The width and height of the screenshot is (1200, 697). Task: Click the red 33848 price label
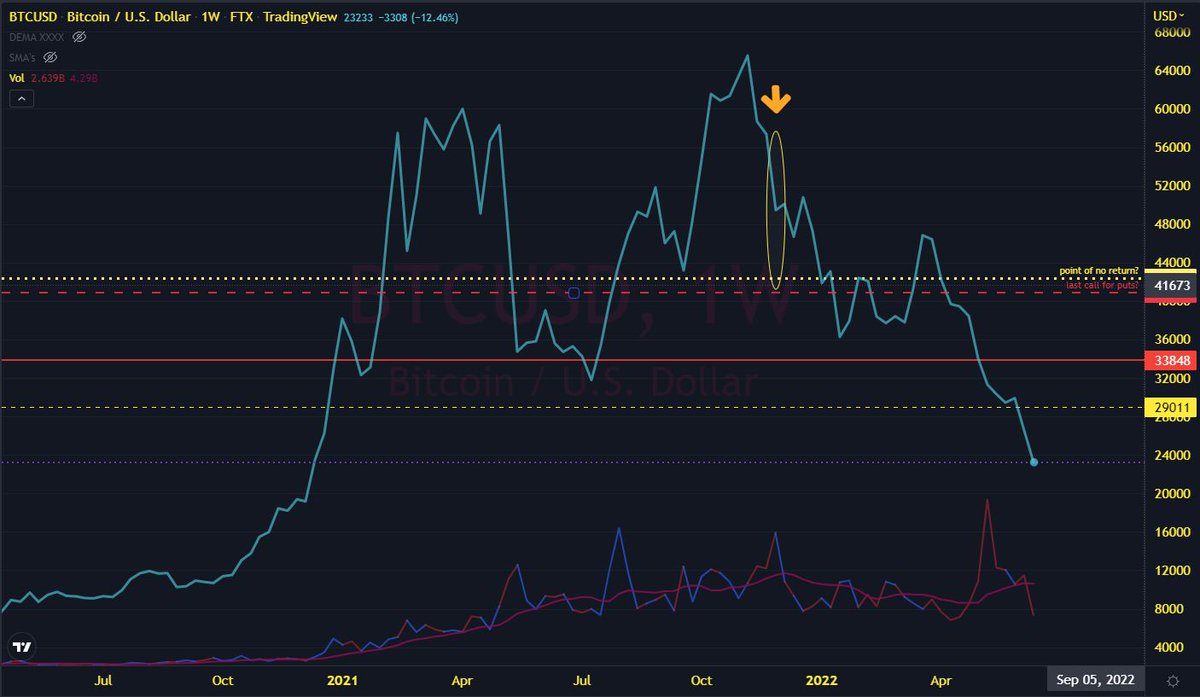pyautogui.click(x=1171, y=360)
